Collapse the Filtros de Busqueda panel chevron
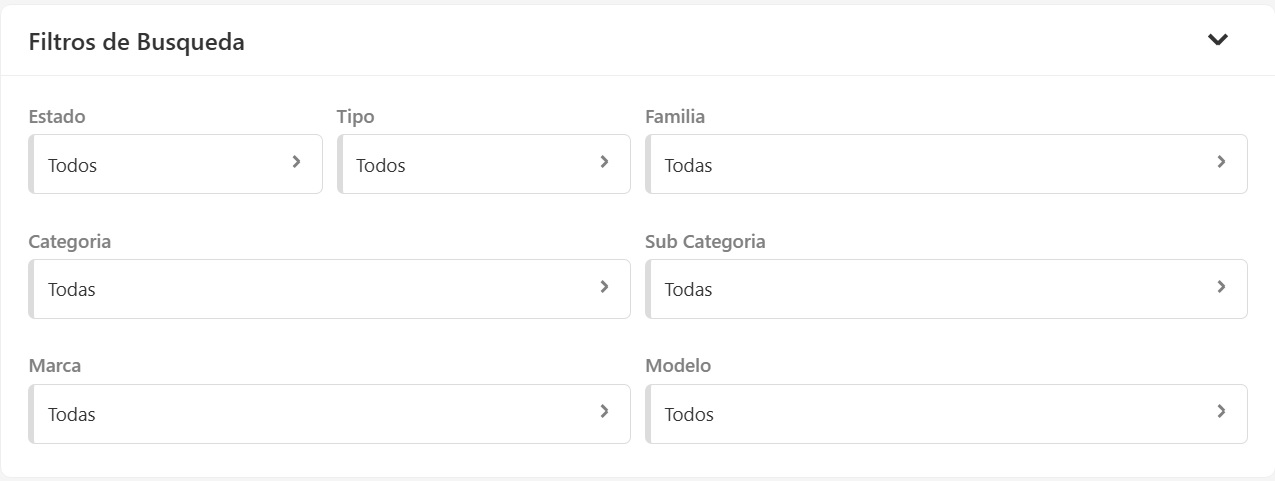1275x481 pixels. click(1217, 40)
